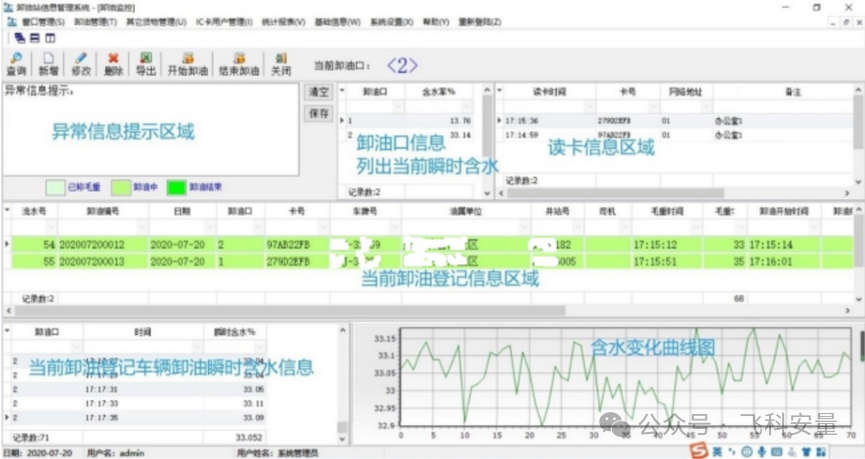Open the 卸油编号 column filter dropdown

142,227
